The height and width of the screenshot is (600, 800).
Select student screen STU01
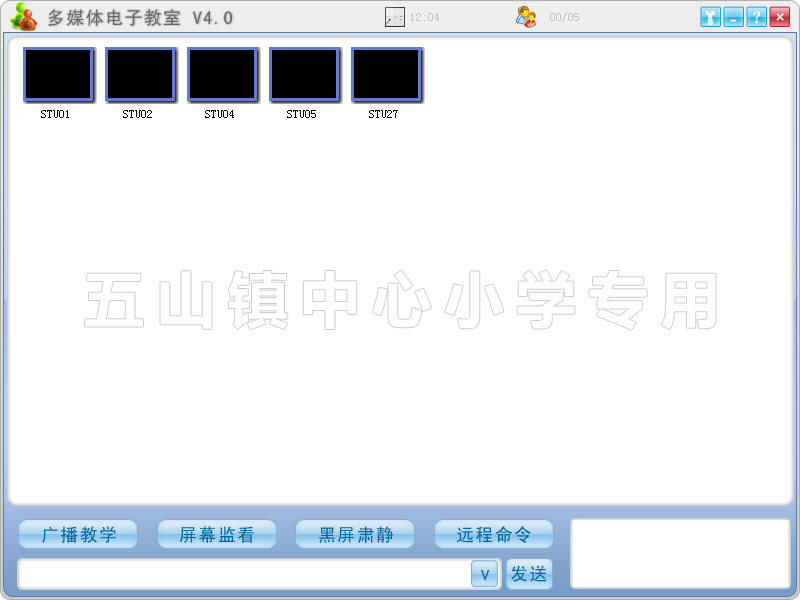tap(58, 75)
